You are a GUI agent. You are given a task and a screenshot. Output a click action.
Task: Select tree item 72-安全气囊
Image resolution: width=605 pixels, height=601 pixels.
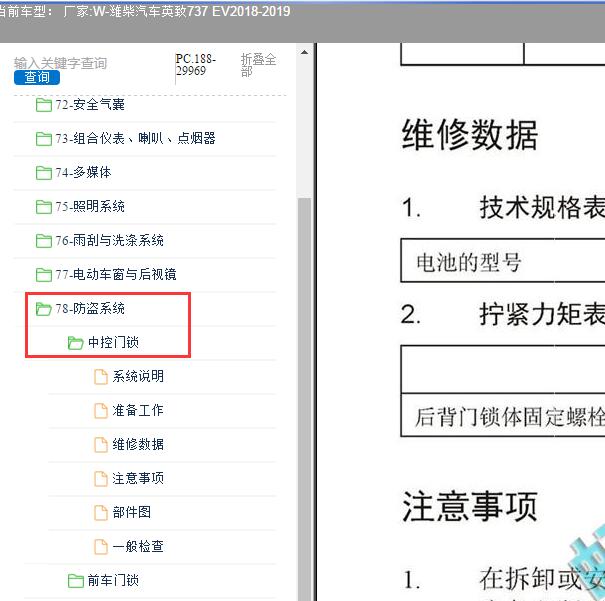[x=90, y=105]
